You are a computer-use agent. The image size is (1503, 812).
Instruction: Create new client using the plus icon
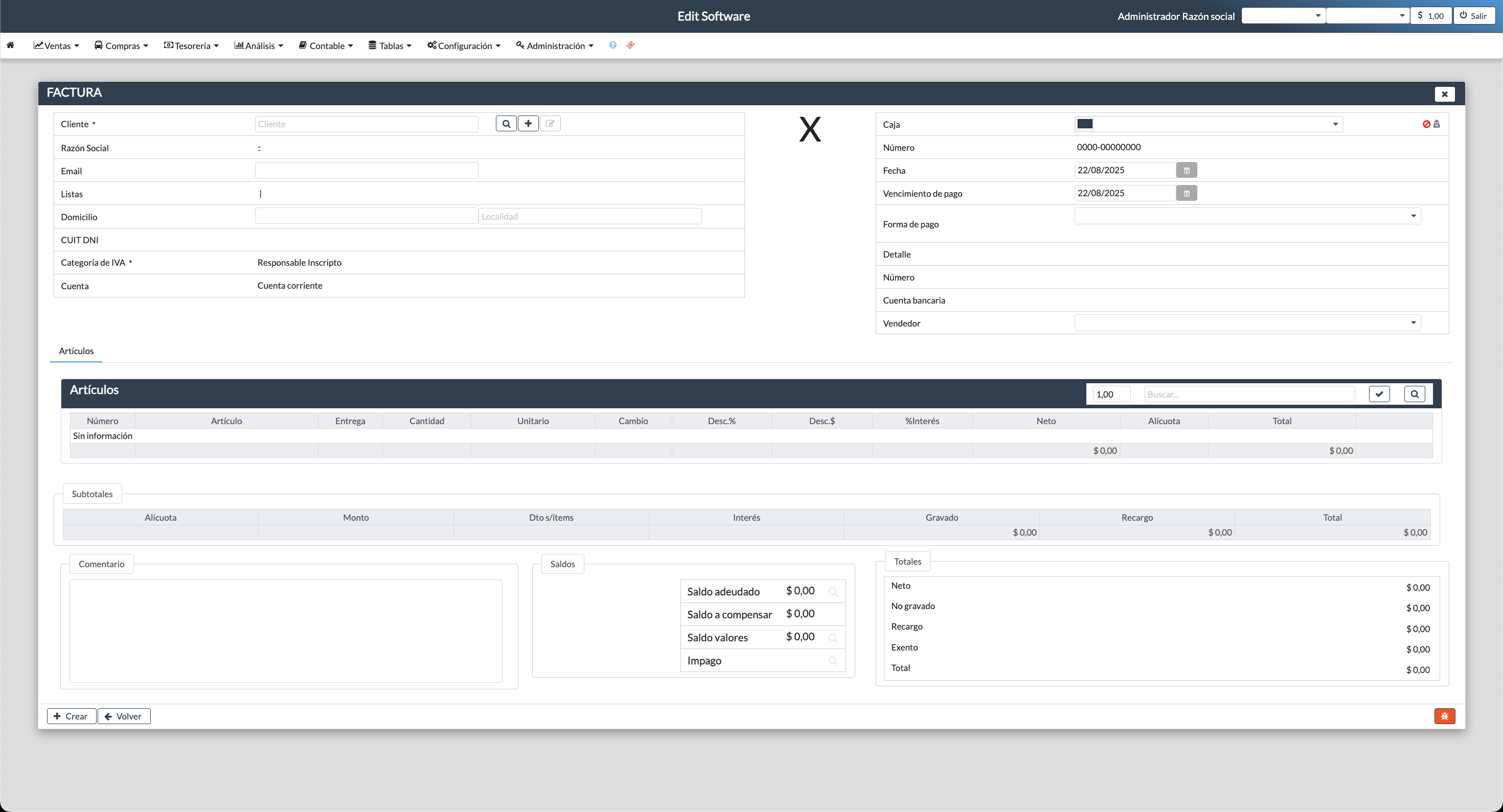click(528, 124)
